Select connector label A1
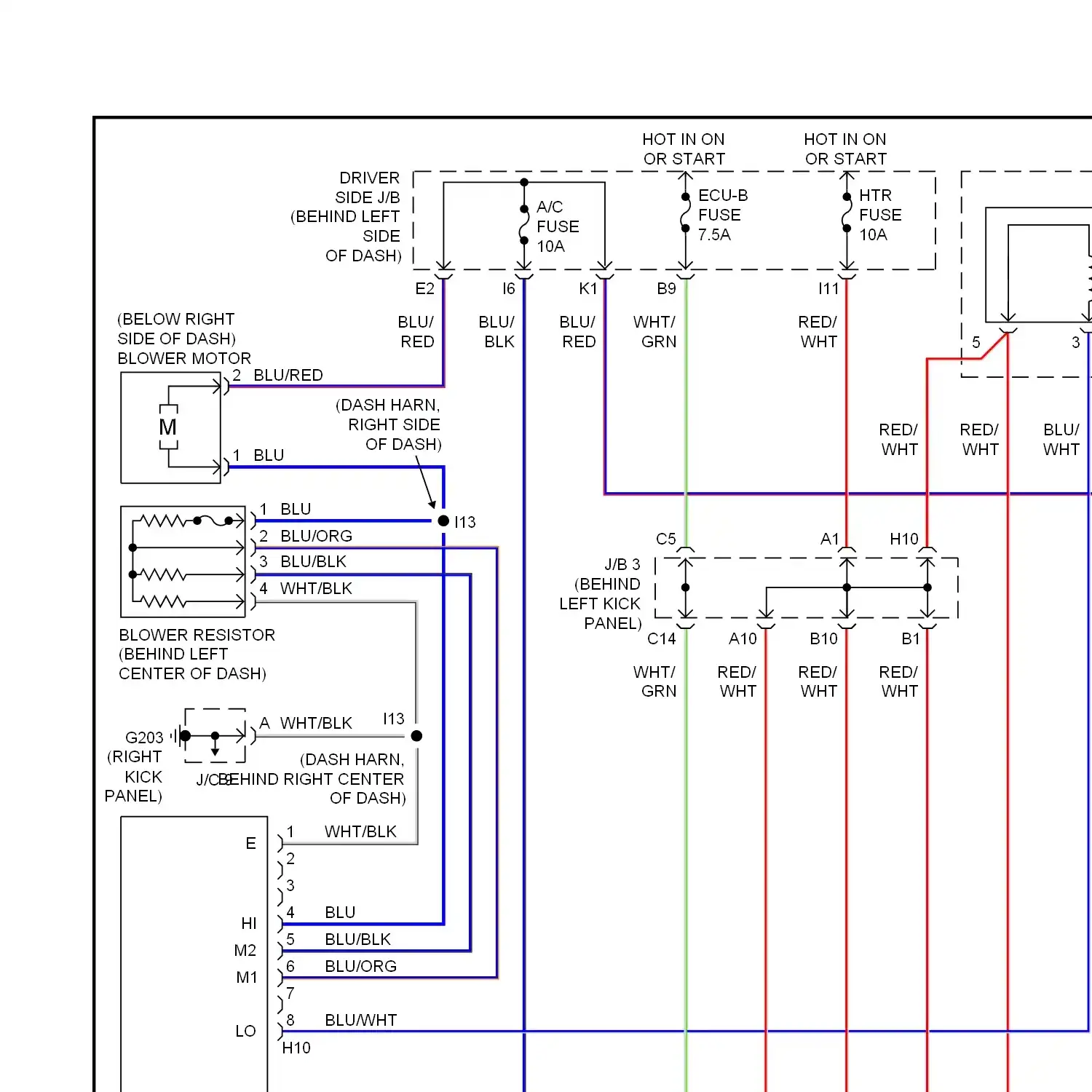Image resolution: width=1092 pixels, height=1092 pixels. [830, 539]
